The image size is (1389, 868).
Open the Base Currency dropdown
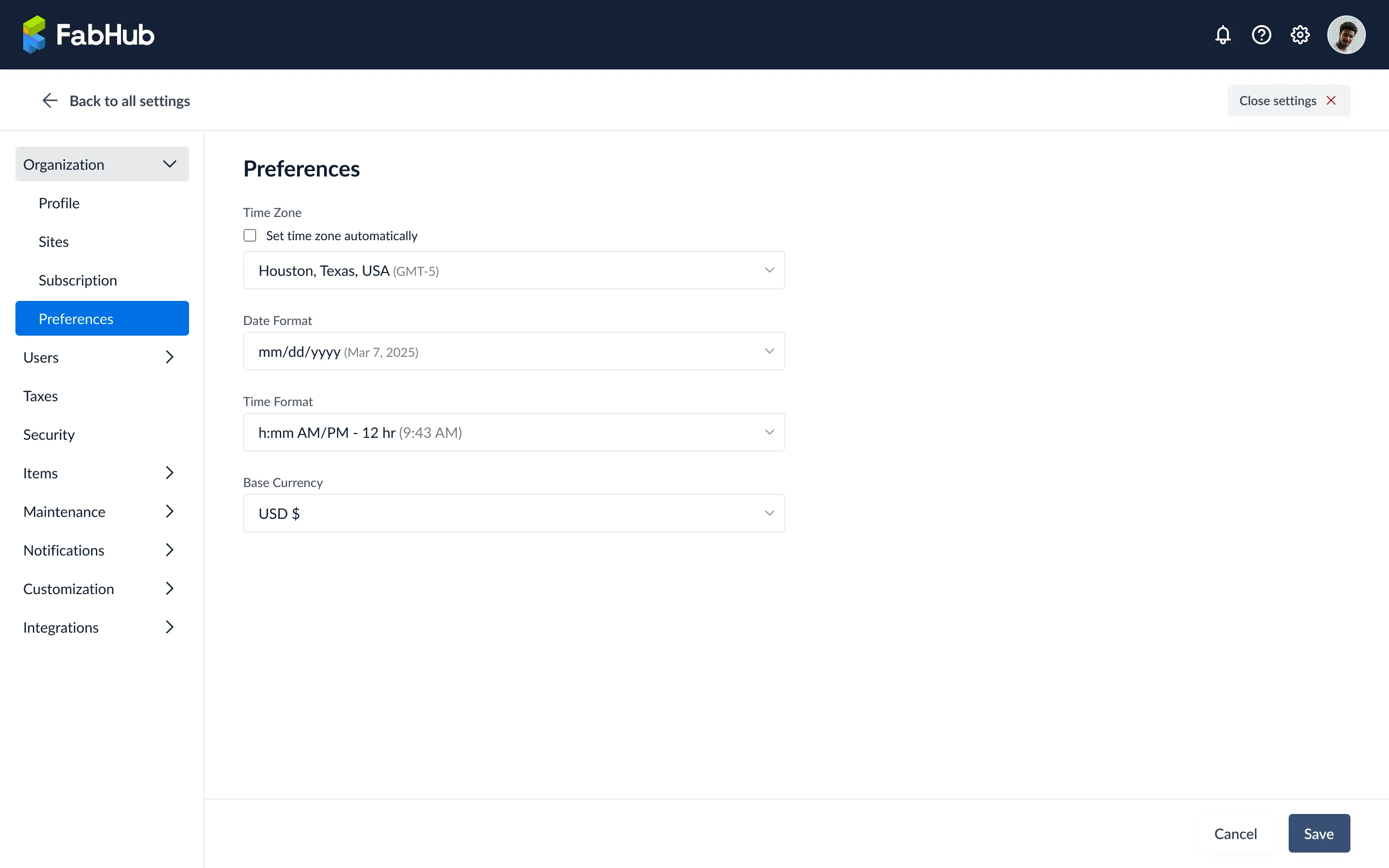(x=514, y=513)
